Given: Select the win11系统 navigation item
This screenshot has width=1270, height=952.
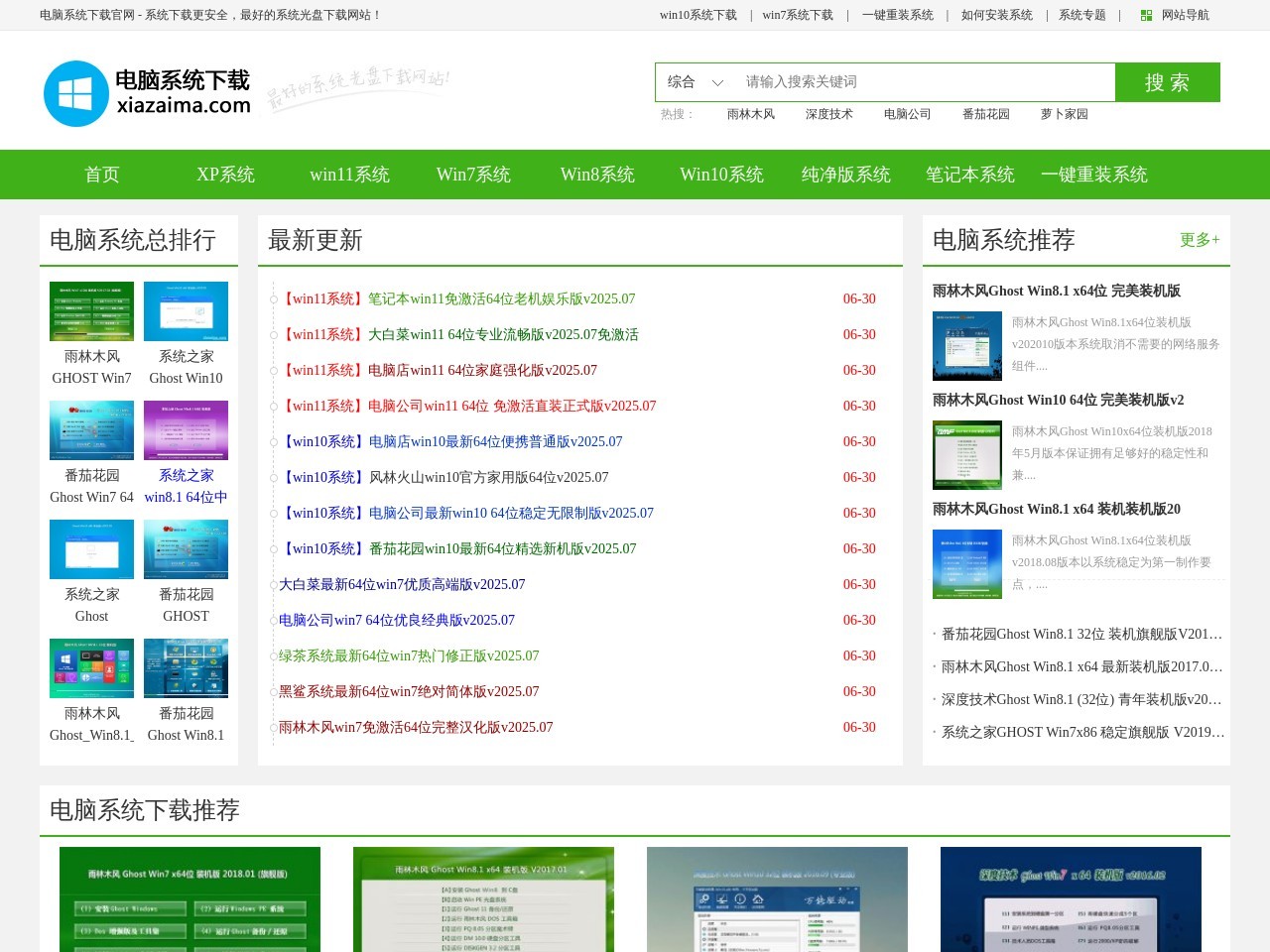Looking at the screenshot, I should click(350, 175).
